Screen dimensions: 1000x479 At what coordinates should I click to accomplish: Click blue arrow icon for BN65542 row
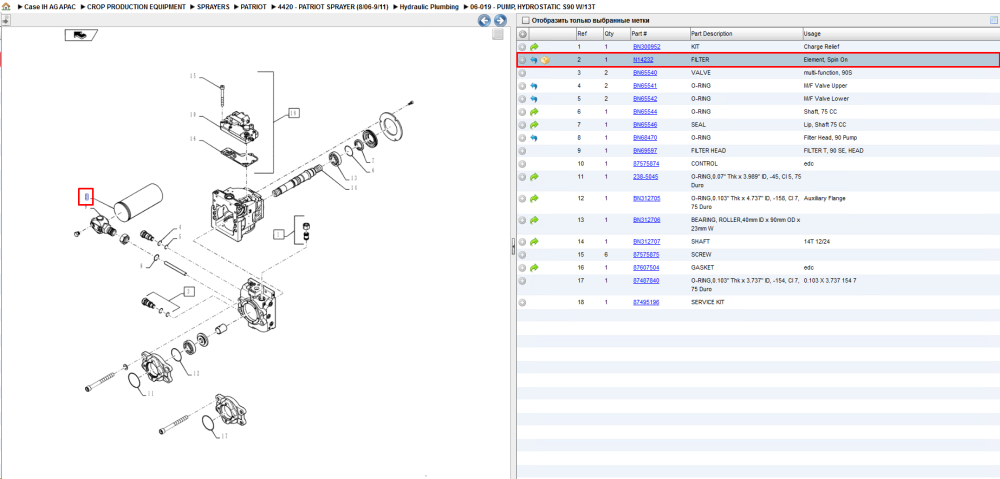click(x=534, y=99)
